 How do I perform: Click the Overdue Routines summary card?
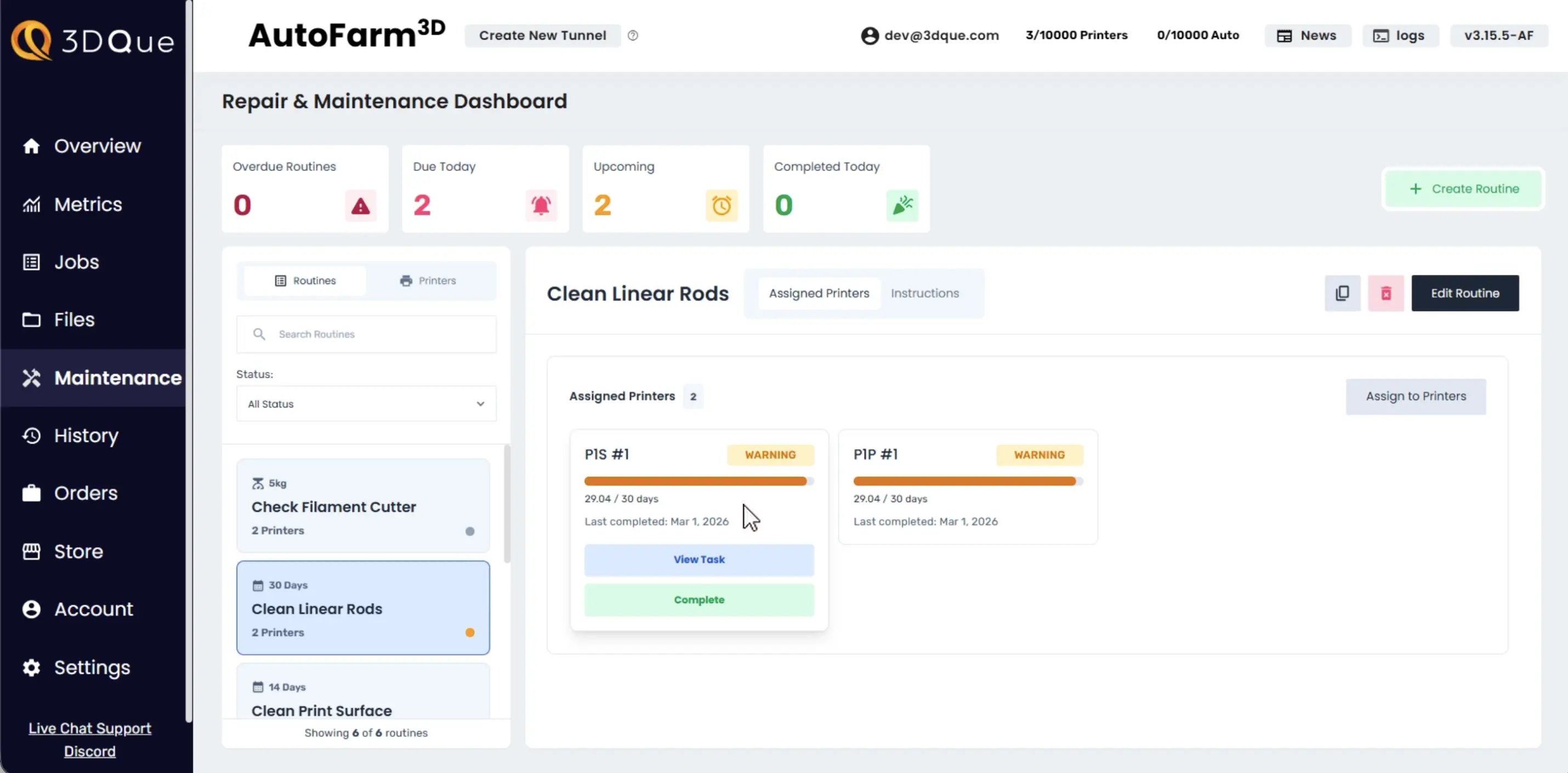click(305, 189)
